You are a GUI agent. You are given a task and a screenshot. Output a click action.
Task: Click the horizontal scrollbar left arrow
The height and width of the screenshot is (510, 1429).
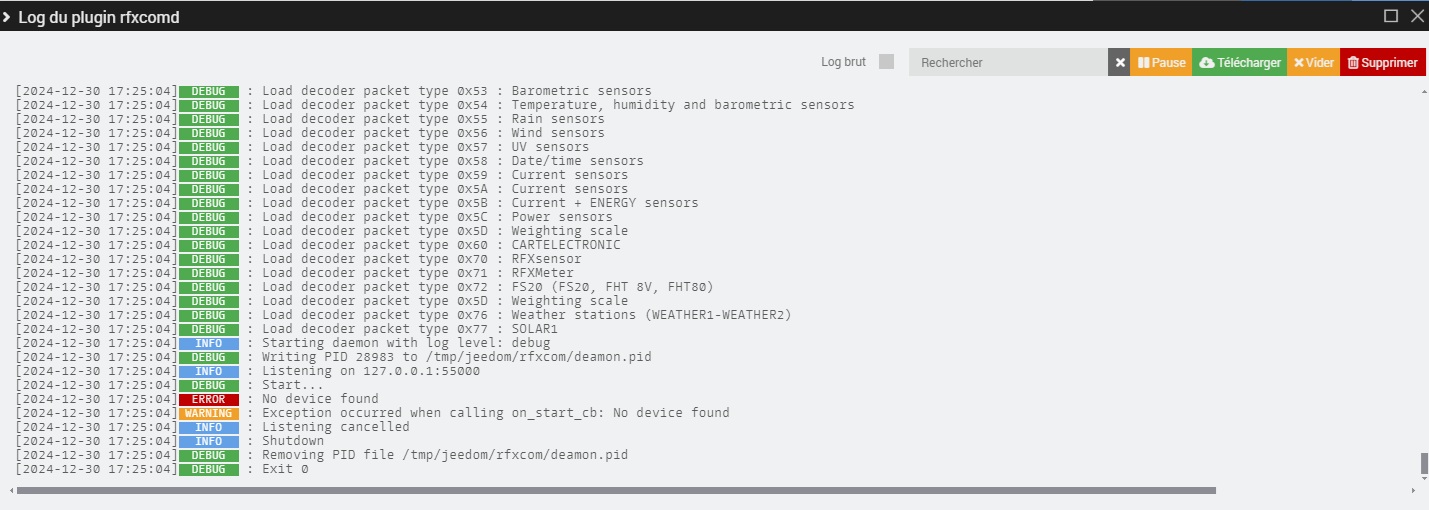[x=11, y=490]
